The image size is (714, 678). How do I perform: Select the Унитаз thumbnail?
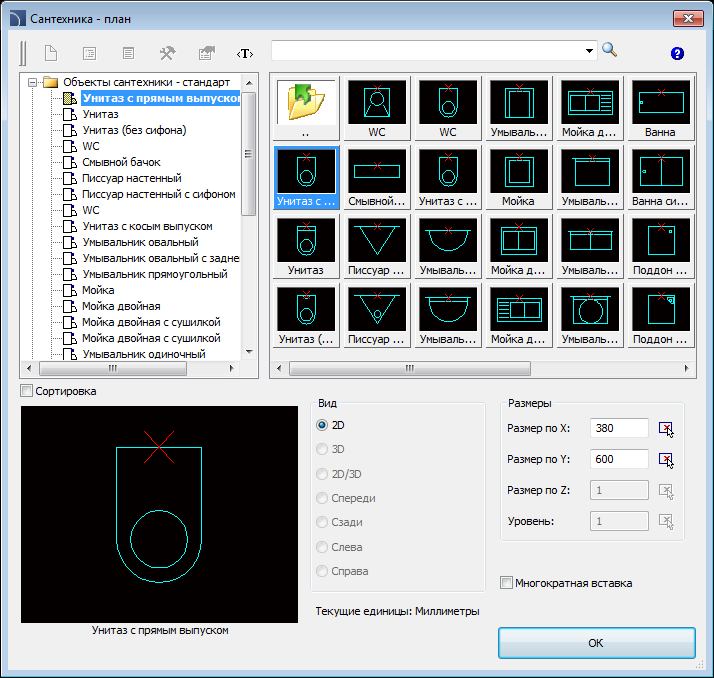(306, 246)
